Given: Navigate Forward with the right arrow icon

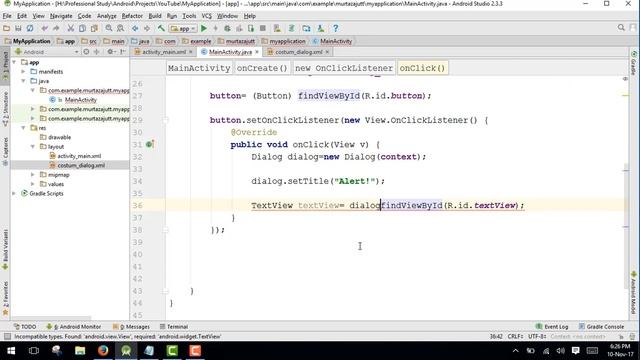Looking at the screenshot, I should [147, 28].
